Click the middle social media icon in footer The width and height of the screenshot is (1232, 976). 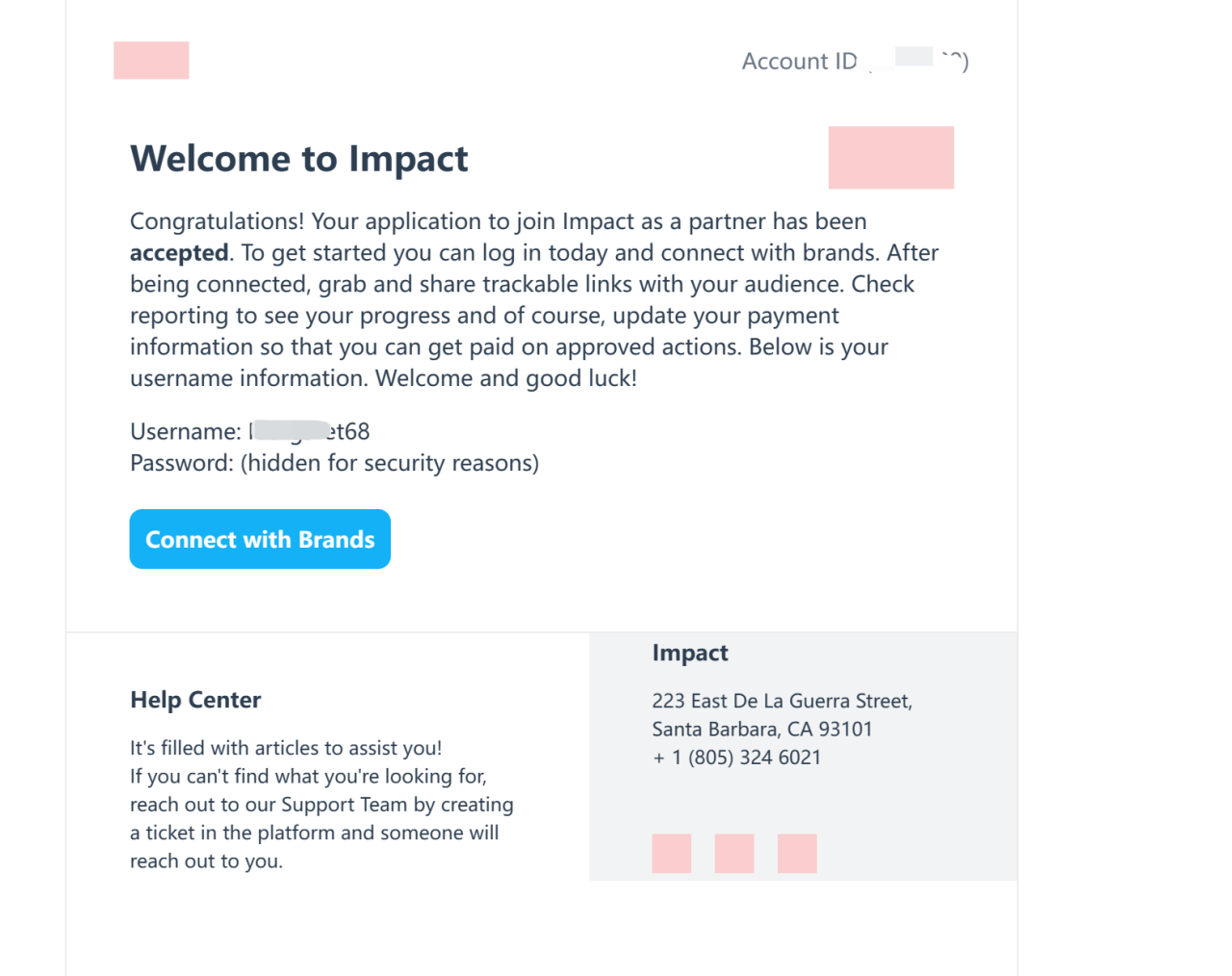pyautogui.click(x=734, y=854)
